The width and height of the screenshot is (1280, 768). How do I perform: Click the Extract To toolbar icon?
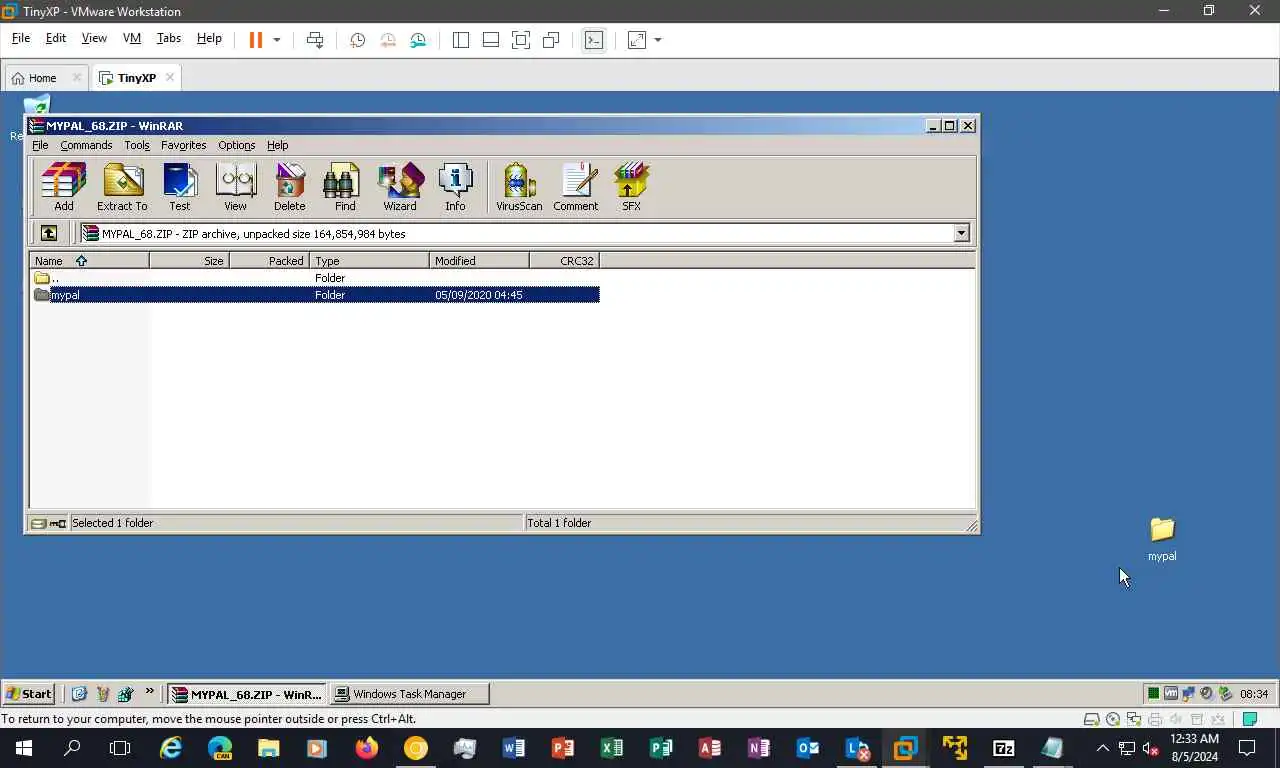122,187
